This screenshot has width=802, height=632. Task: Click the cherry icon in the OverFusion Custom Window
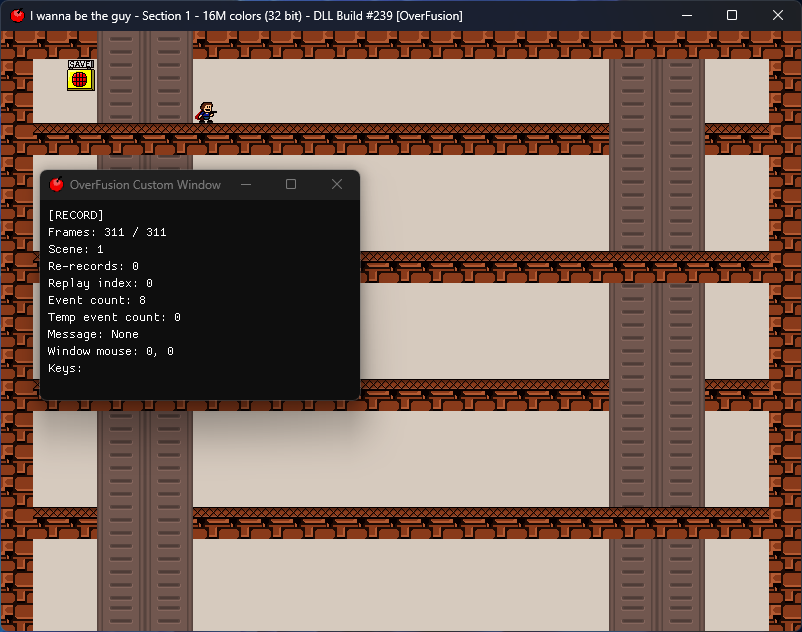point(56,185)
